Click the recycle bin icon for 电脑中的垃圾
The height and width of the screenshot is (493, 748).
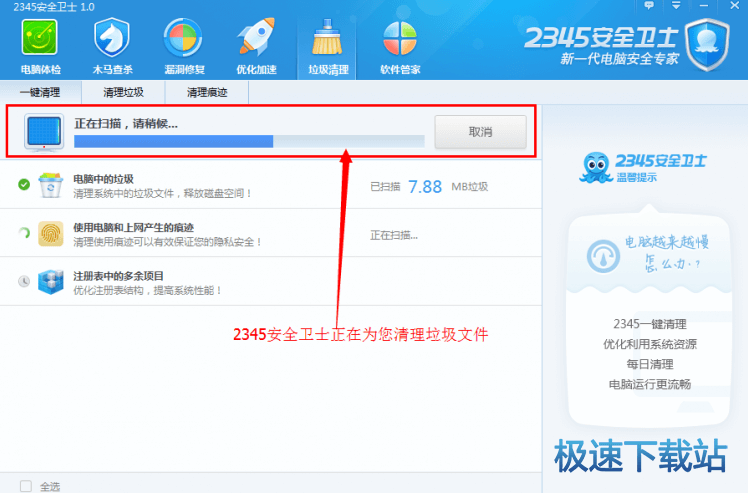click(51, 185)
